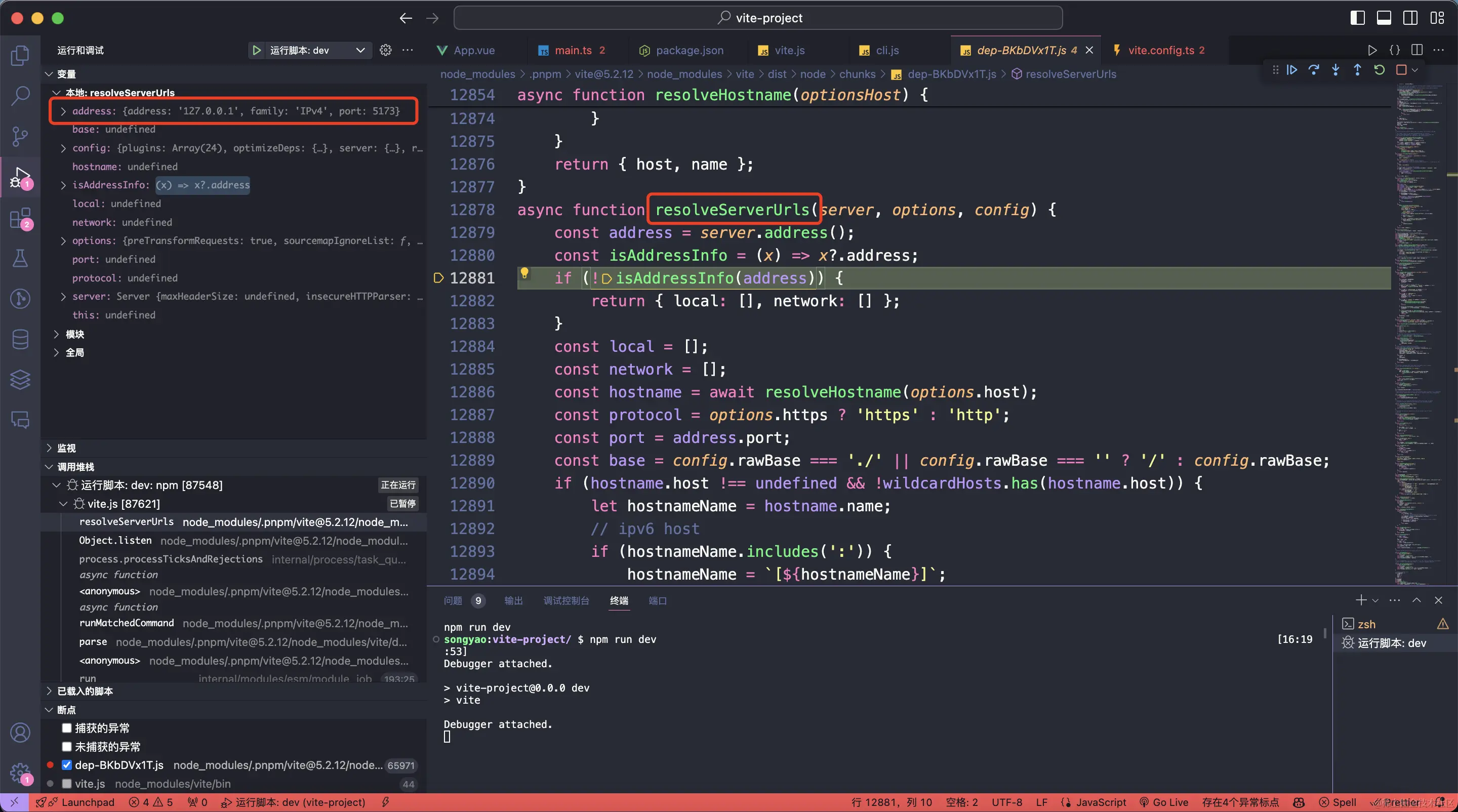
Task: Switch to the vite.config.ts tab
Action: pos(1160,50)
